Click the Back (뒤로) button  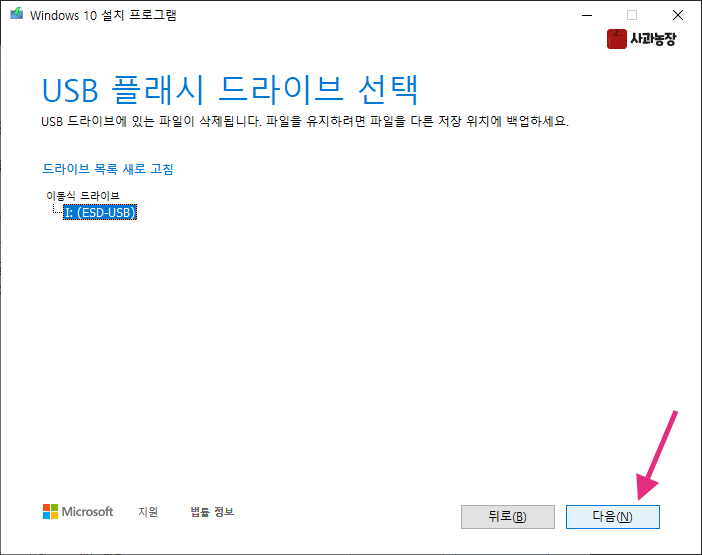(508, 517)
